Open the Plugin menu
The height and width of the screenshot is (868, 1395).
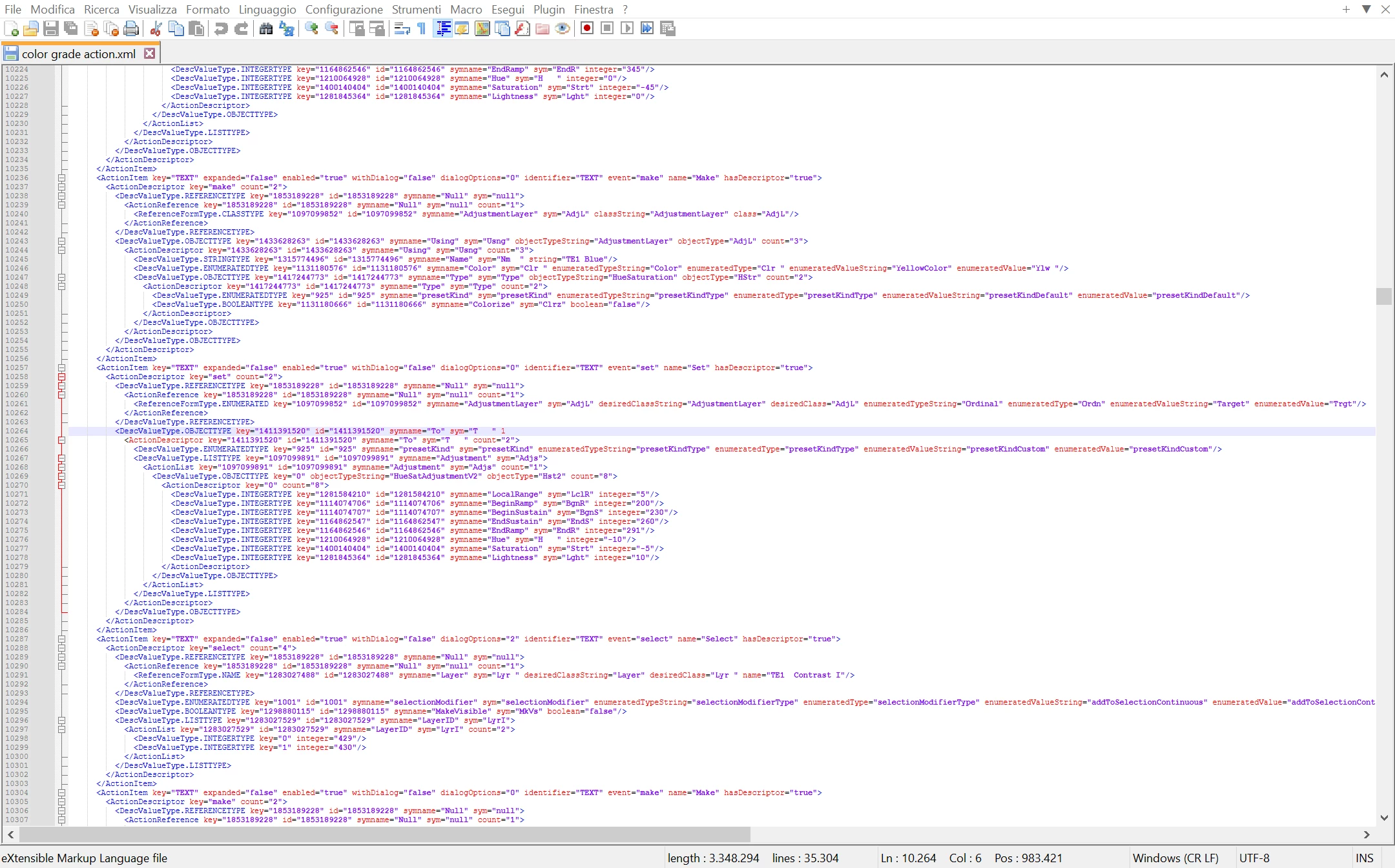[548, 9]
